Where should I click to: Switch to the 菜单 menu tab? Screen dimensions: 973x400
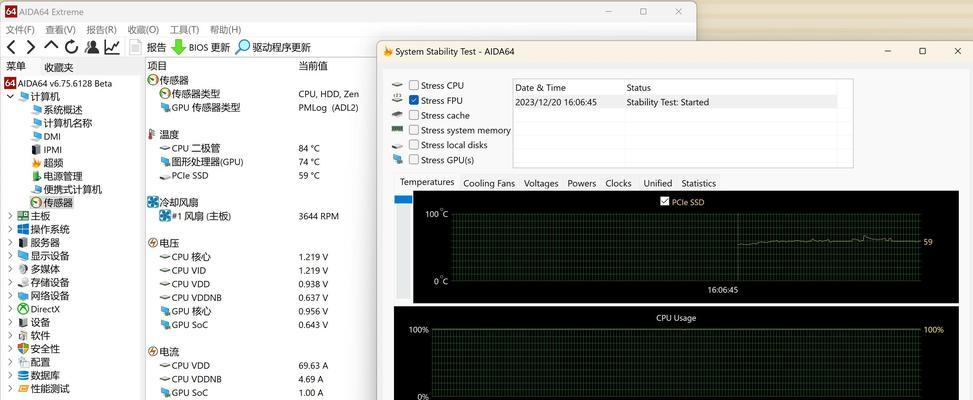tap(17, 67)
